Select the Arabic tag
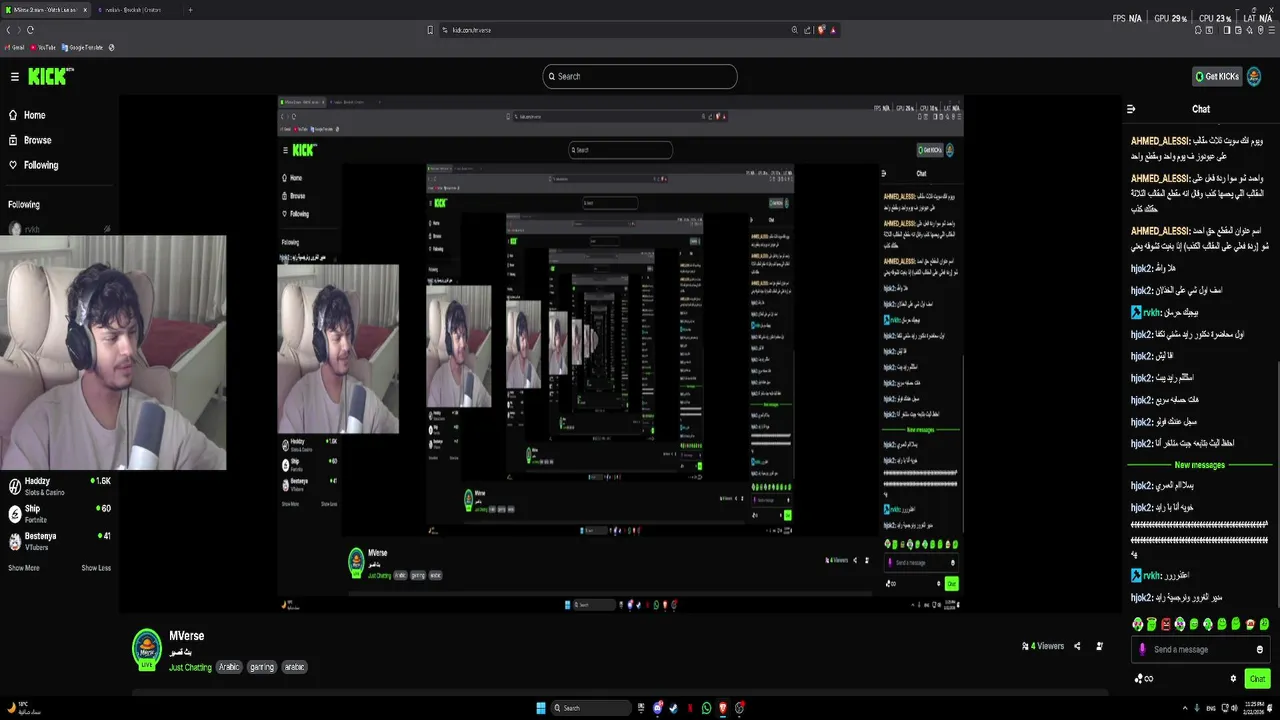 point(229,667)
